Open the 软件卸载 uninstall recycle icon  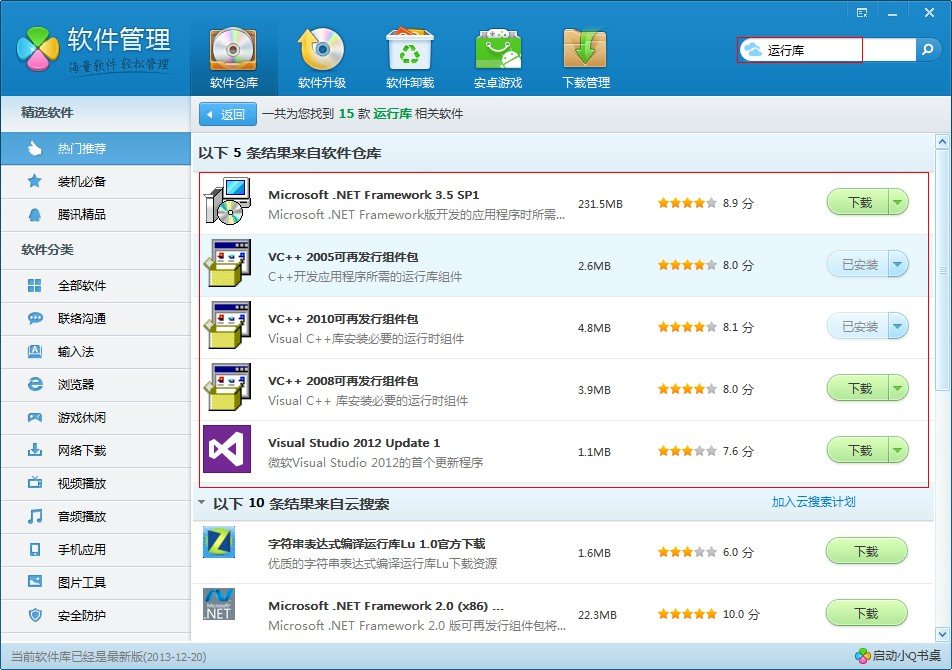tap(409, 58)
